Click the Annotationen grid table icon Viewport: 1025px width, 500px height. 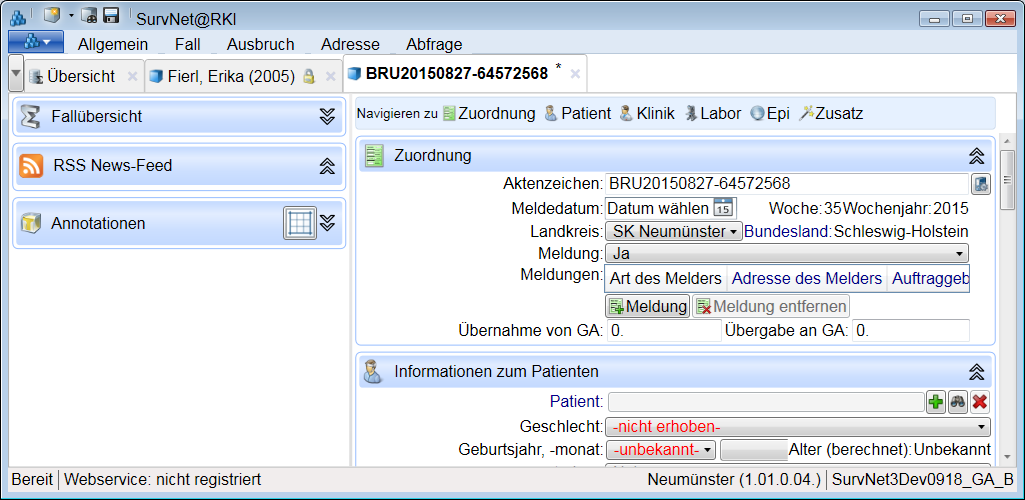(x=300, y=223)
